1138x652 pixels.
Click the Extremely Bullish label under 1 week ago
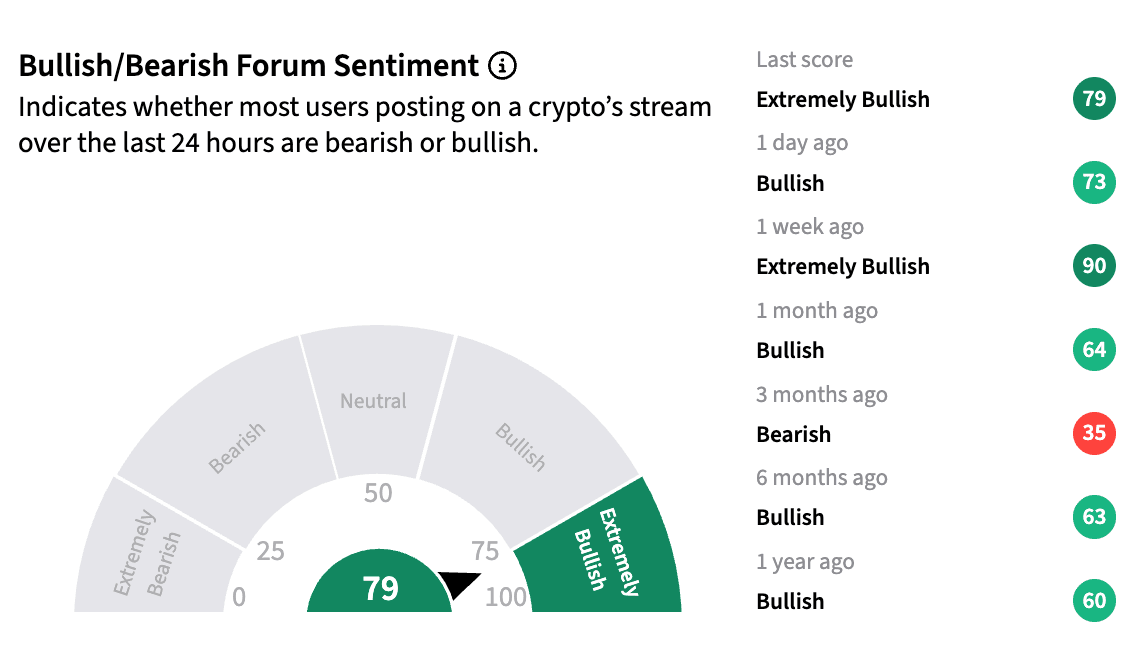[843, 266]
